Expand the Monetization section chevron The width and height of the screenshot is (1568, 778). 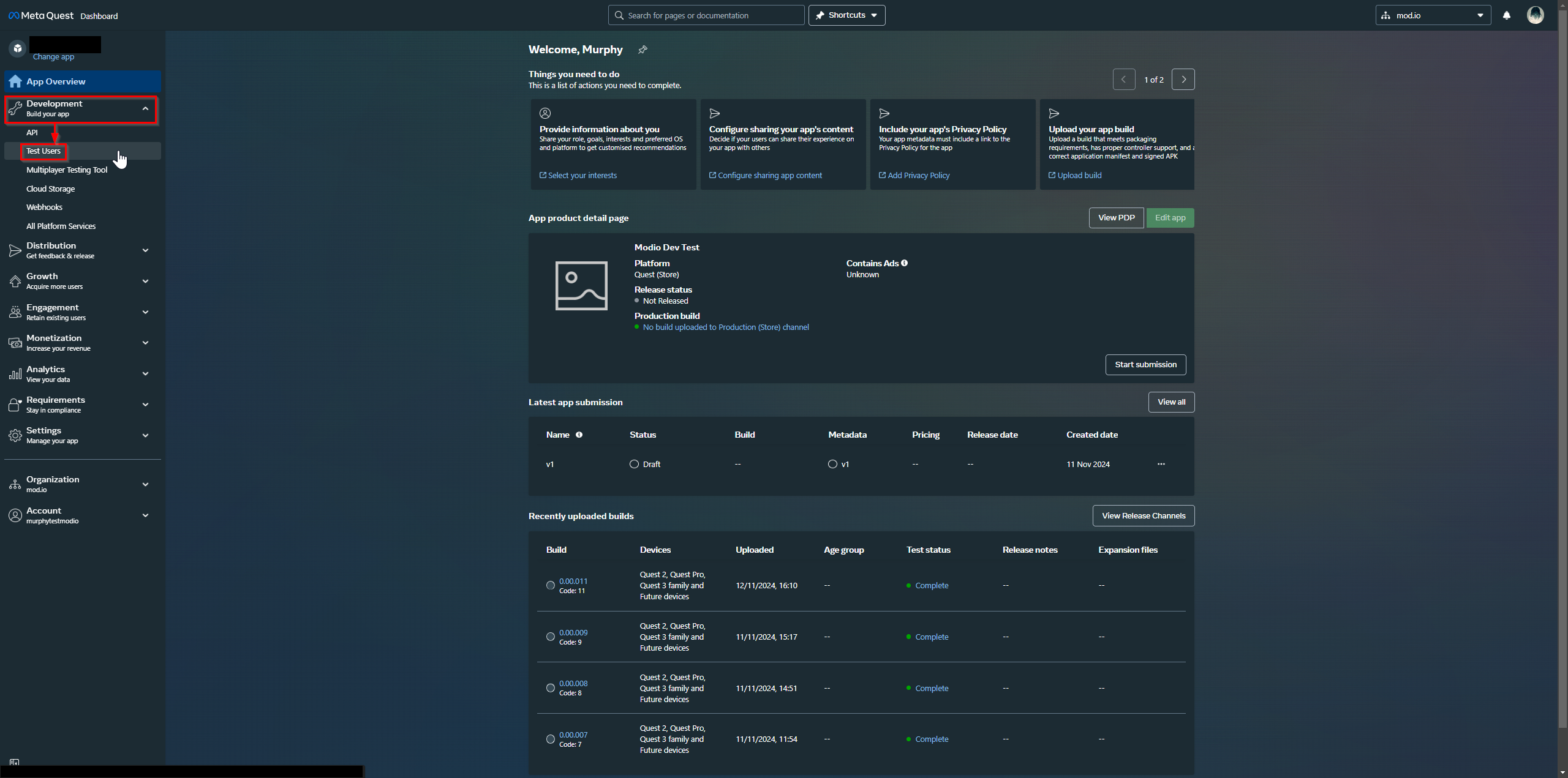[x=145, y=343]
